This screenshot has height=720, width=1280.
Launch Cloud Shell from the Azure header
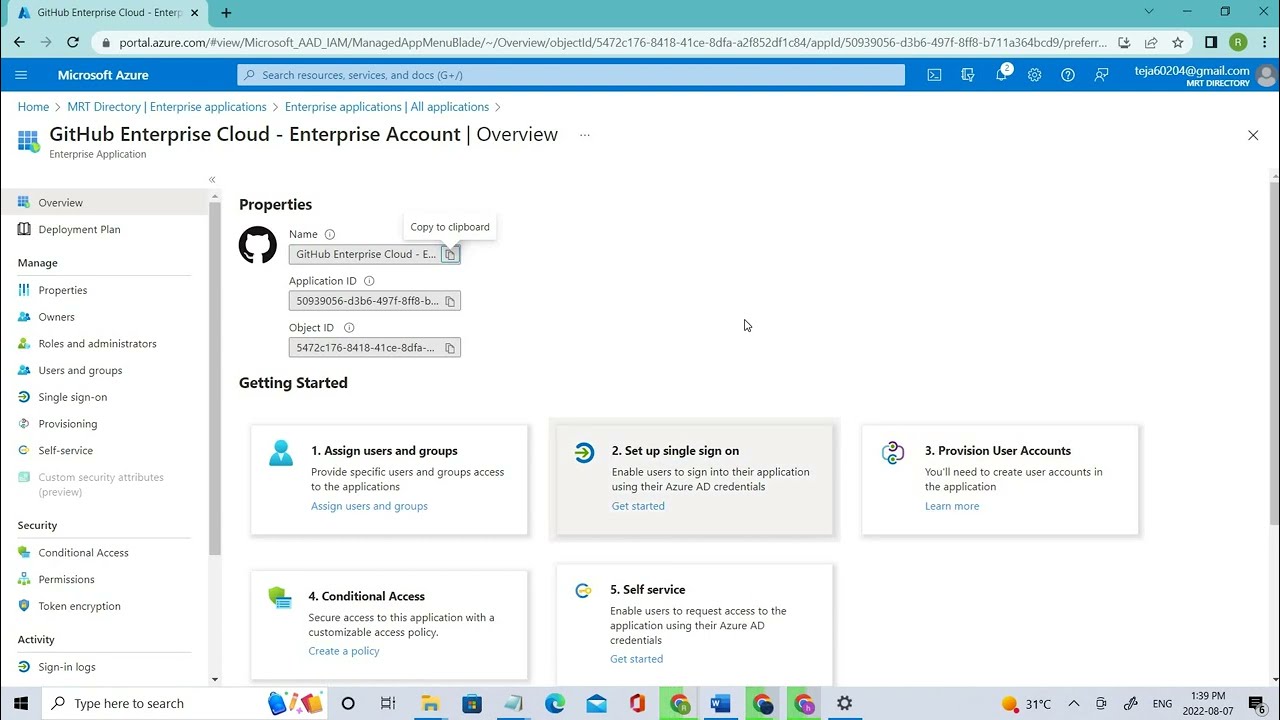click(x=934, y=75)
